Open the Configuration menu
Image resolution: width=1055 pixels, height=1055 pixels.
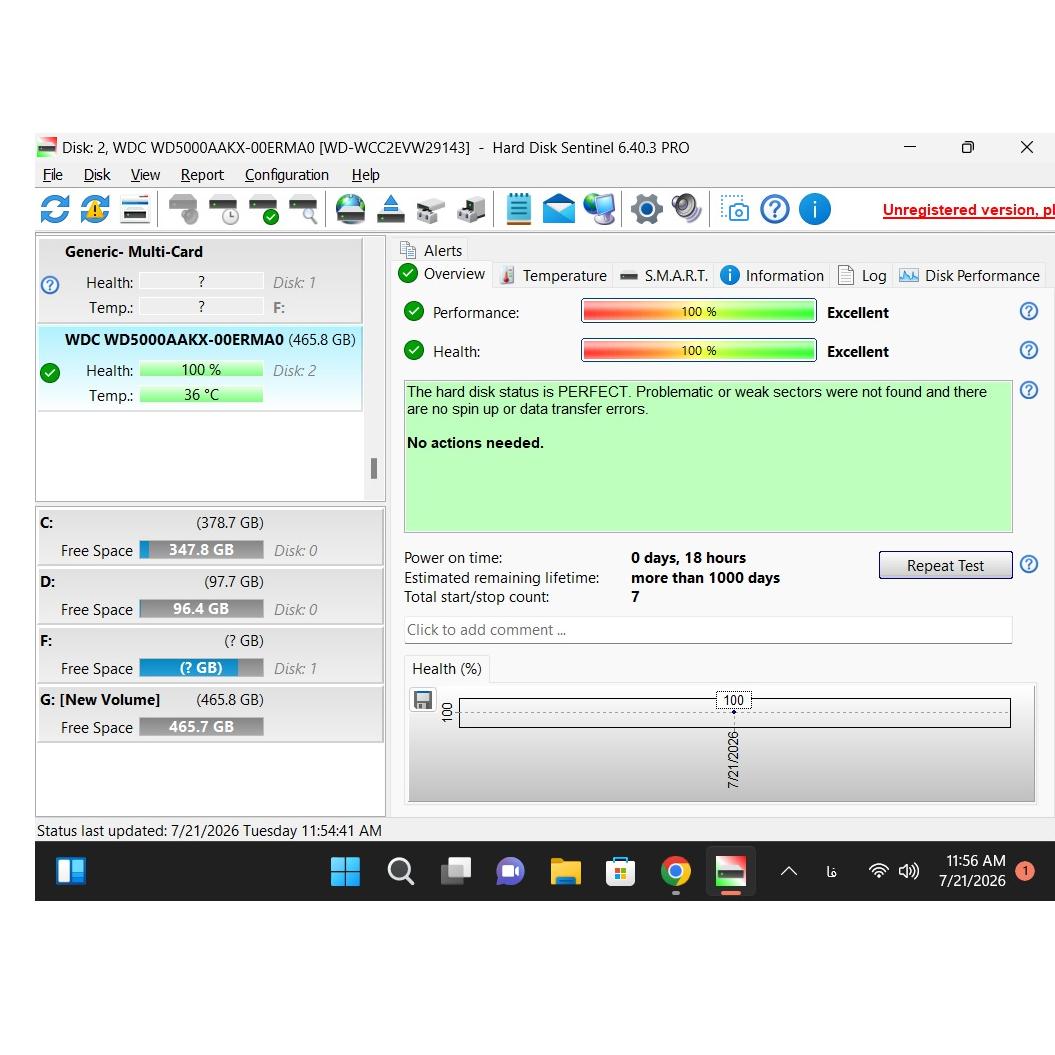[x=287, y=175]
